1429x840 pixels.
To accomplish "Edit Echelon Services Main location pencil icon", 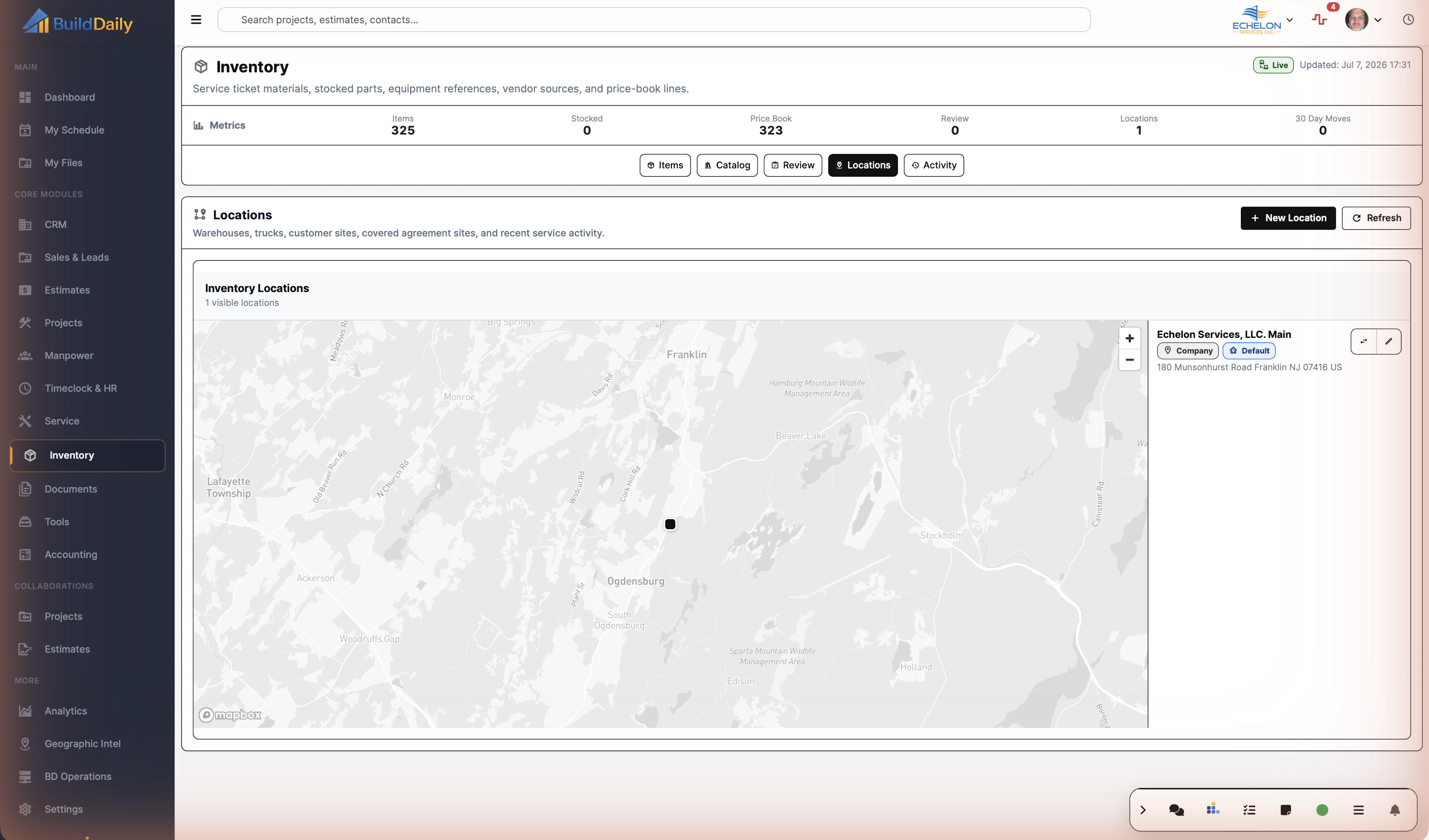I will 1388,341.
